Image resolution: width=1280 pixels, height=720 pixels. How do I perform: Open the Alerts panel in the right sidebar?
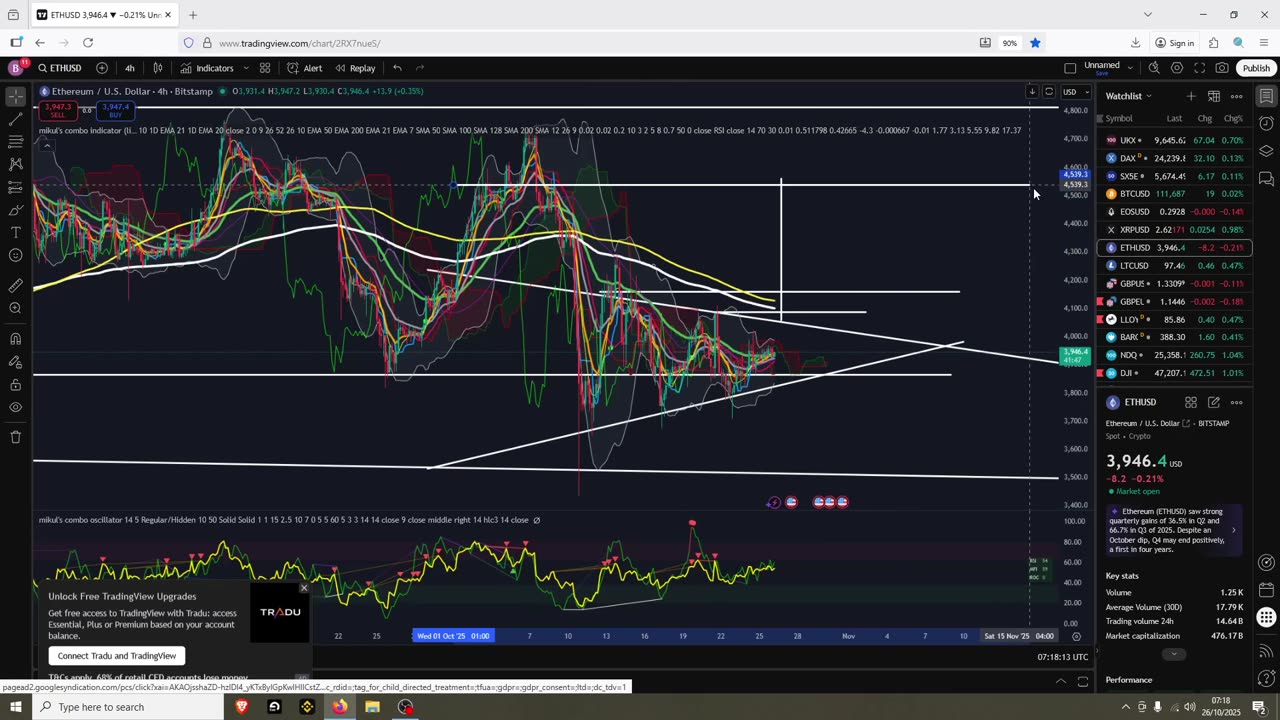click(1266, 124)
